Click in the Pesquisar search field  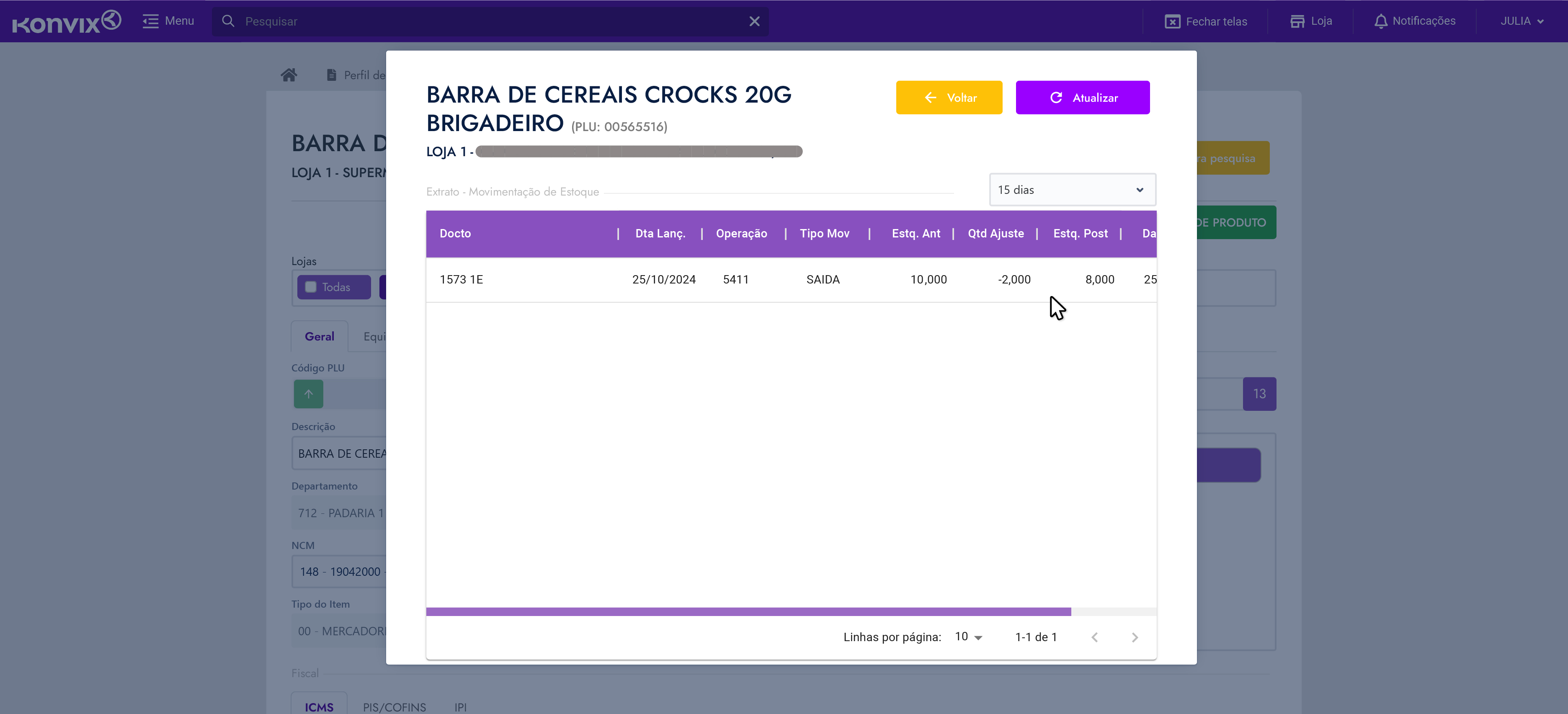pos(487,21)
